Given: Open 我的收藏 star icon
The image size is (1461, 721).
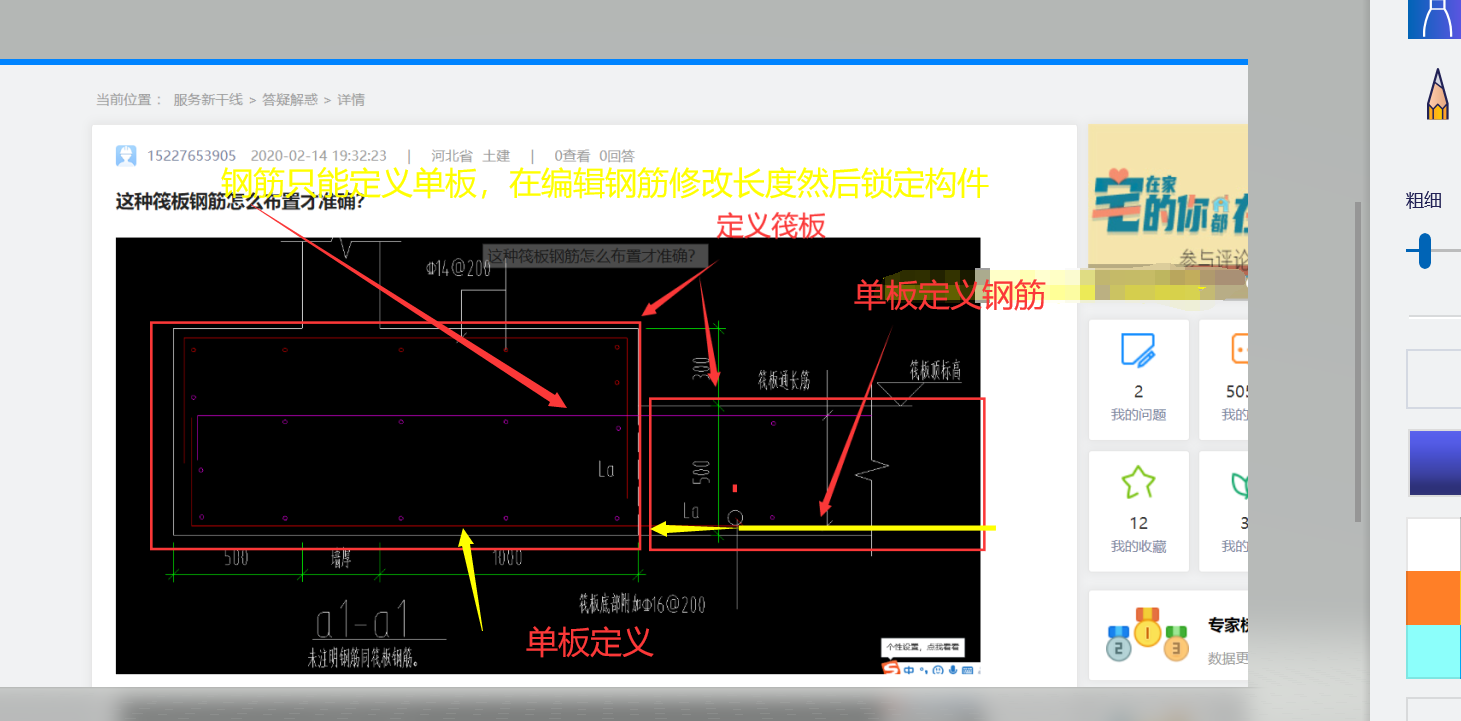Looking at the screenshot, I should point(1138,482).
